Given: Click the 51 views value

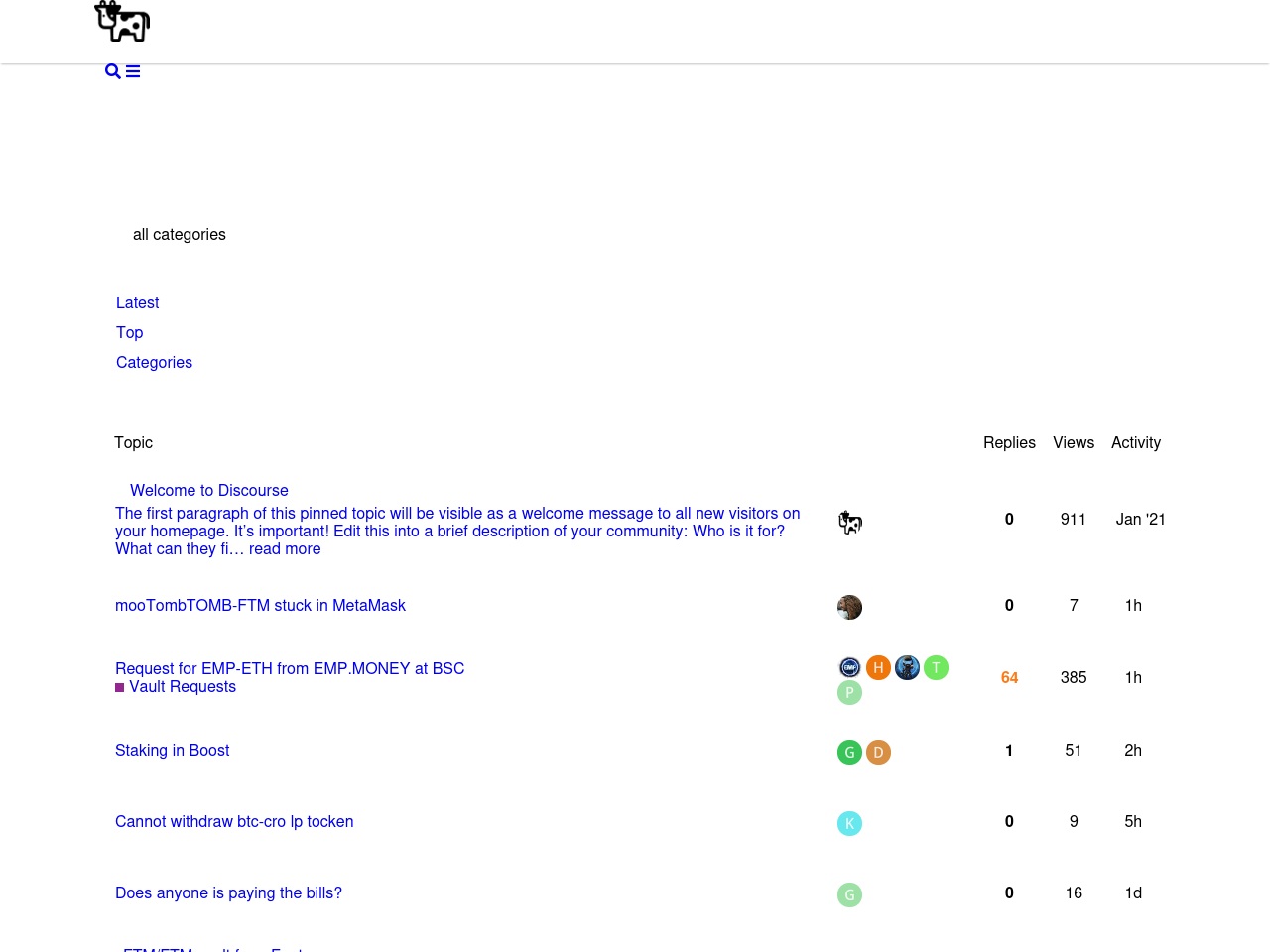Looking at the screenshot, I should pyautogui.click(x=1074, y=751).
